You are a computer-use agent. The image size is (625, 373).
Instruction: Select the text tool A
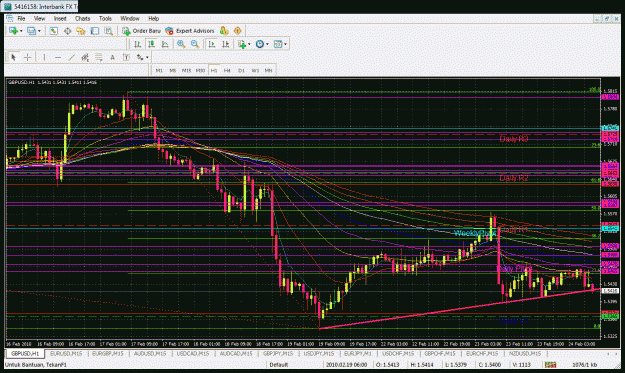(x=112, y=57)
